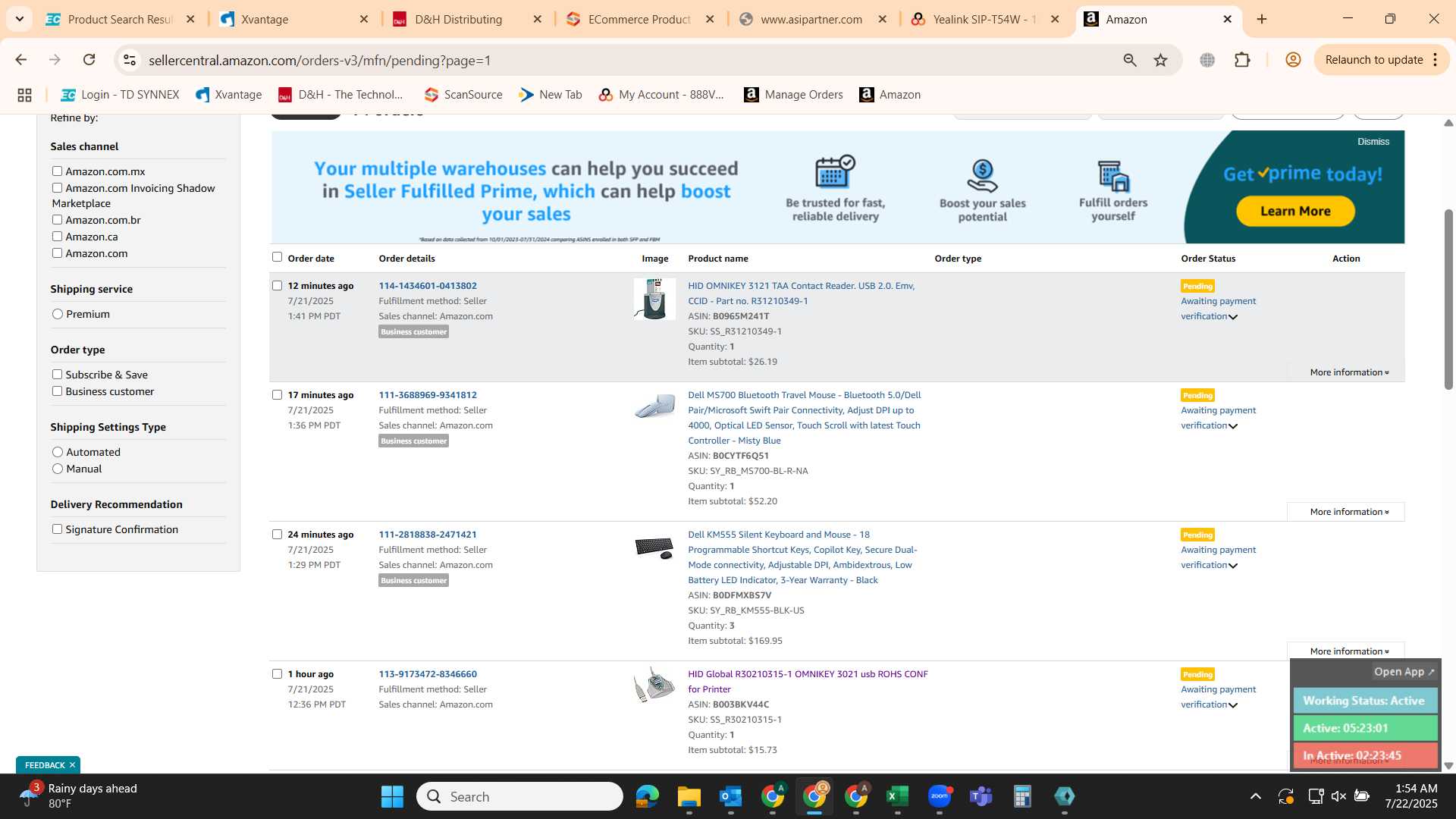Open File Explorer from taskbar
1456x819 pixels.
pyautogui.click(x=689, y=796)
